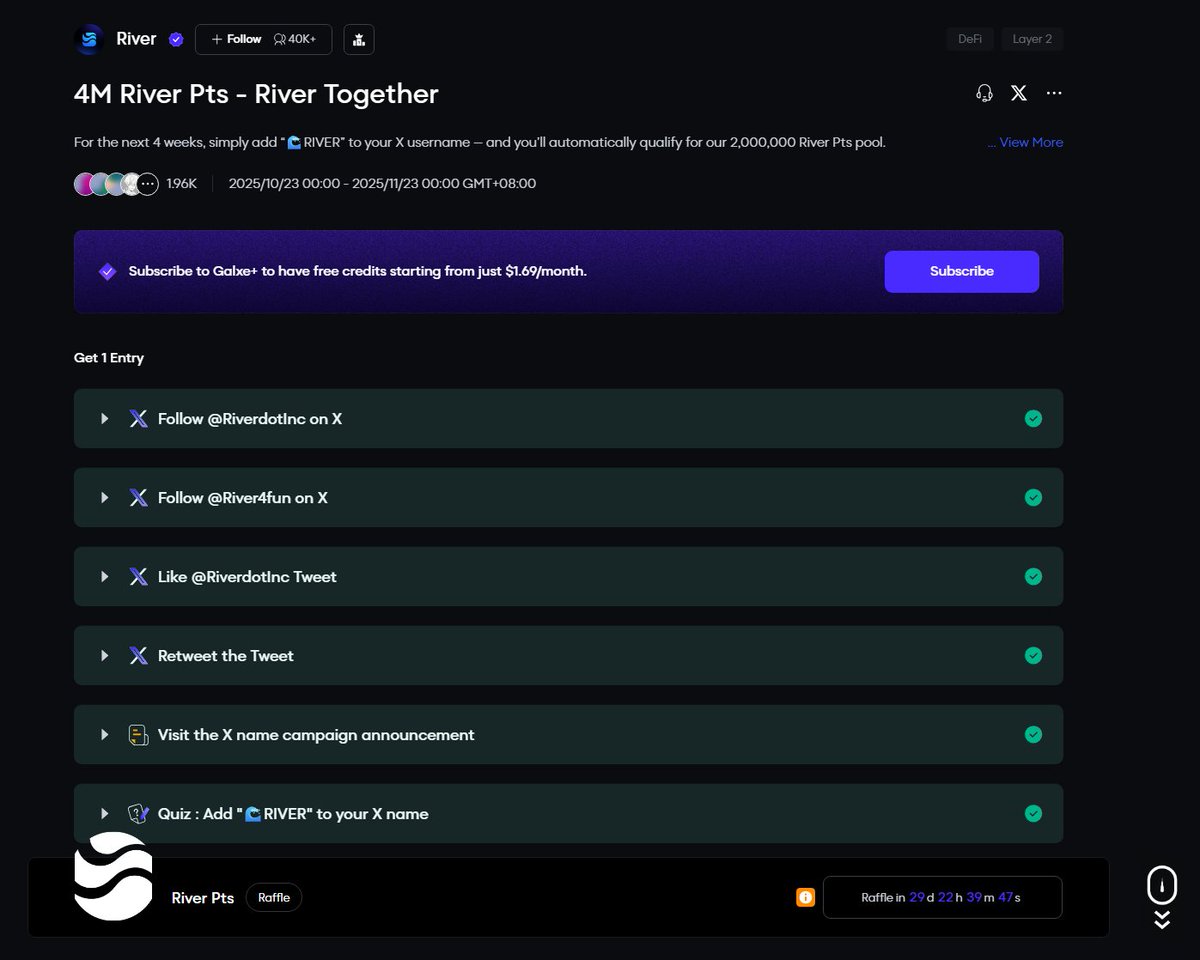The width and height of the screenshot is (1200, 960).
Task: Click completed checkmark on Retweet the Tweet row
Action: pyautogui.click(x=1033, y=656)
